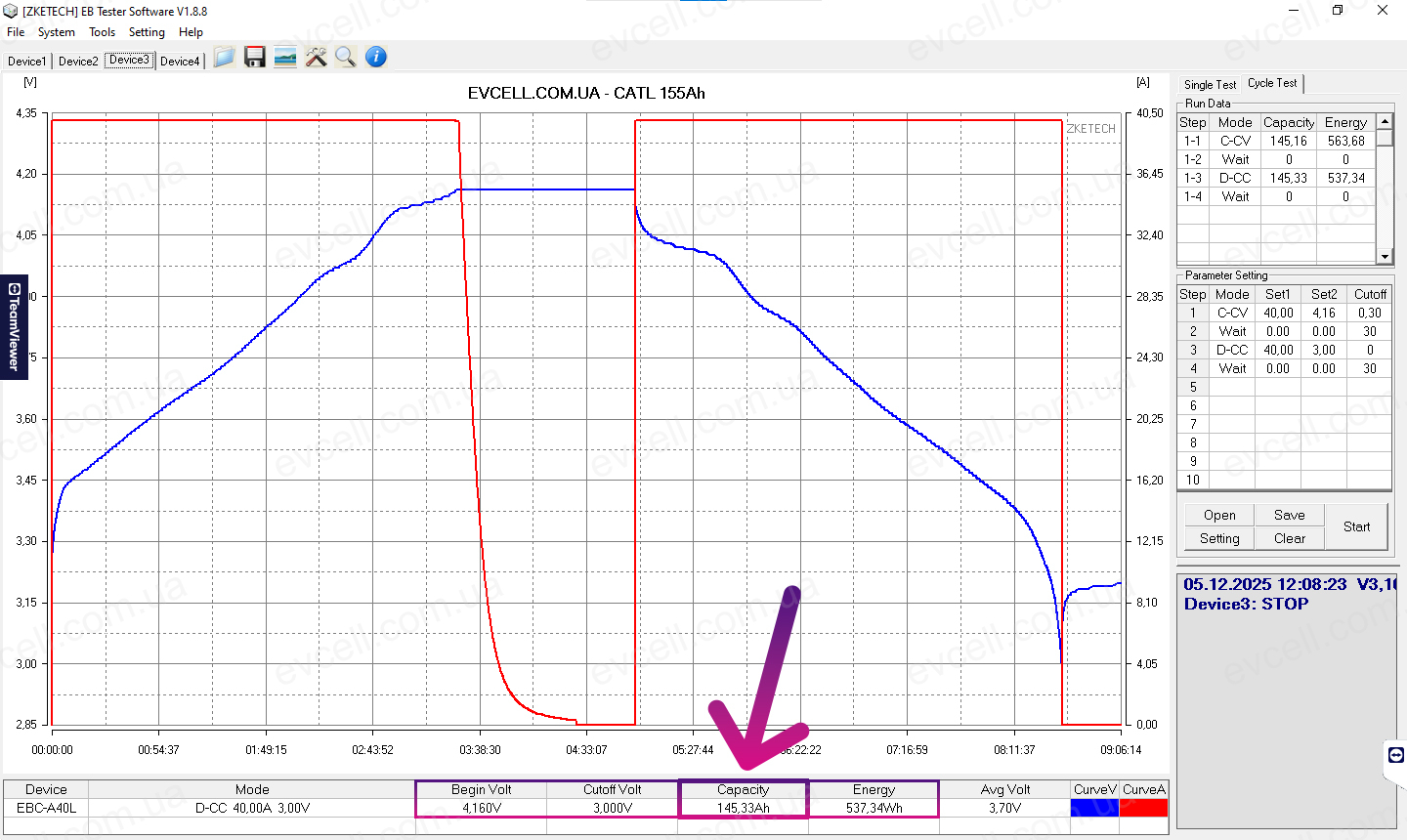Image resolution: width=1407 pixels, height=840 pixels.
Task: Select row 5 in Parameter Setting table
Action: pos(1270,387)
